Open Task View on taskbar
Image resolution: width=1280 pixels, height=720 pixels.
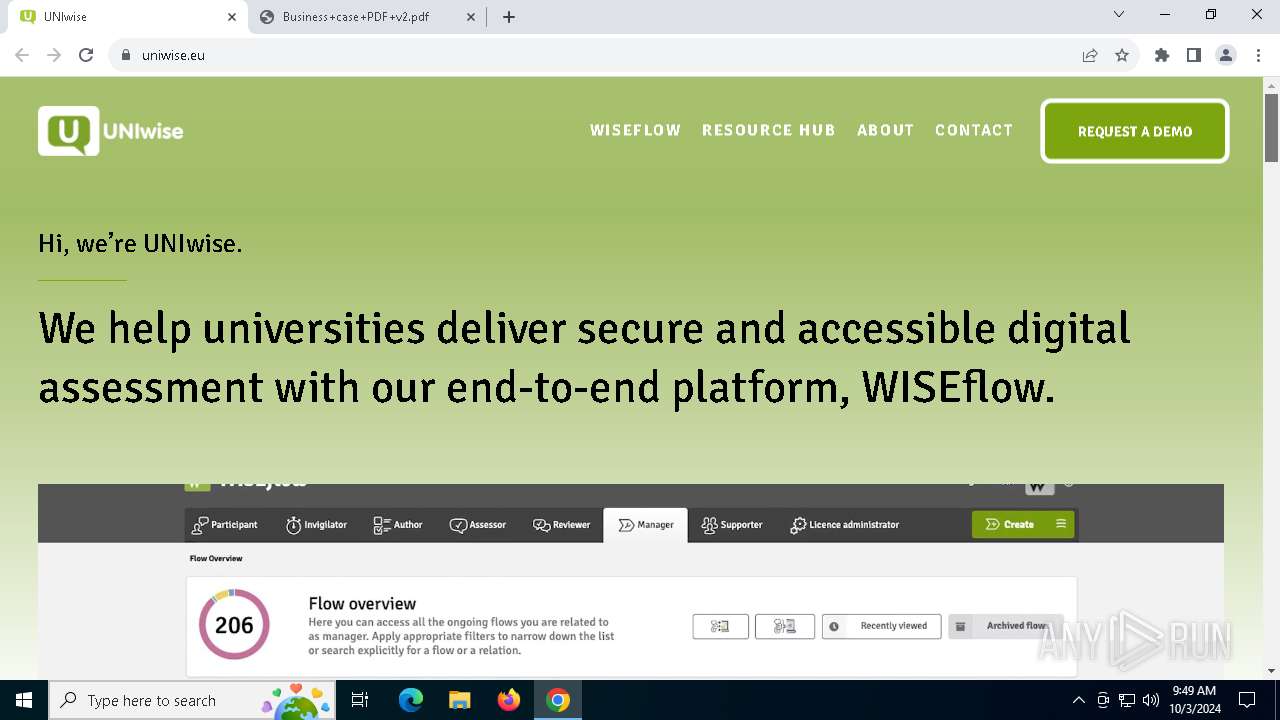(x=360, y=700)
